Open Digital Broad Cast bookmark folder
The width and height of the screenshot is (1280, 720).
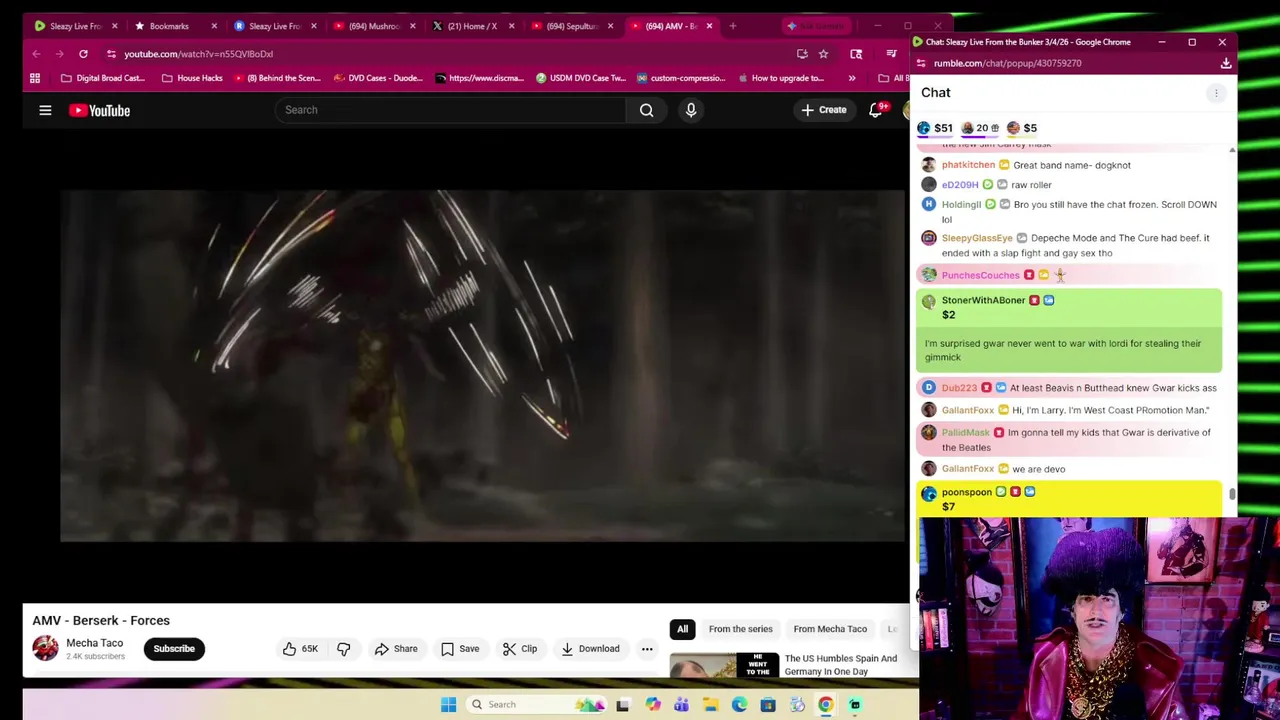coord(103,78)
